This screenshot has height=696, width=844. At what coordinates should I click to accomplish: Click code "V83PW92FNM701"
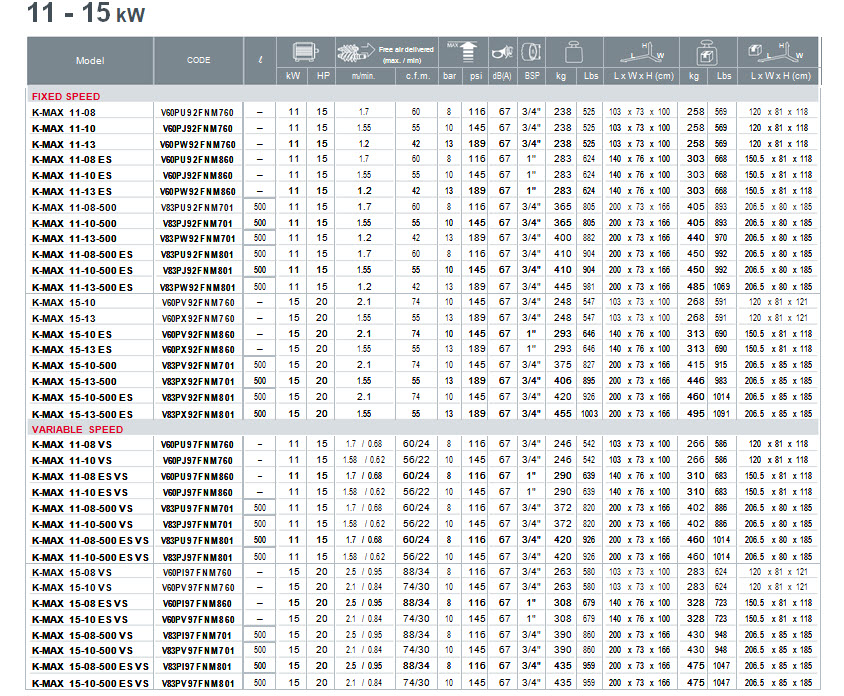(198, 239)
